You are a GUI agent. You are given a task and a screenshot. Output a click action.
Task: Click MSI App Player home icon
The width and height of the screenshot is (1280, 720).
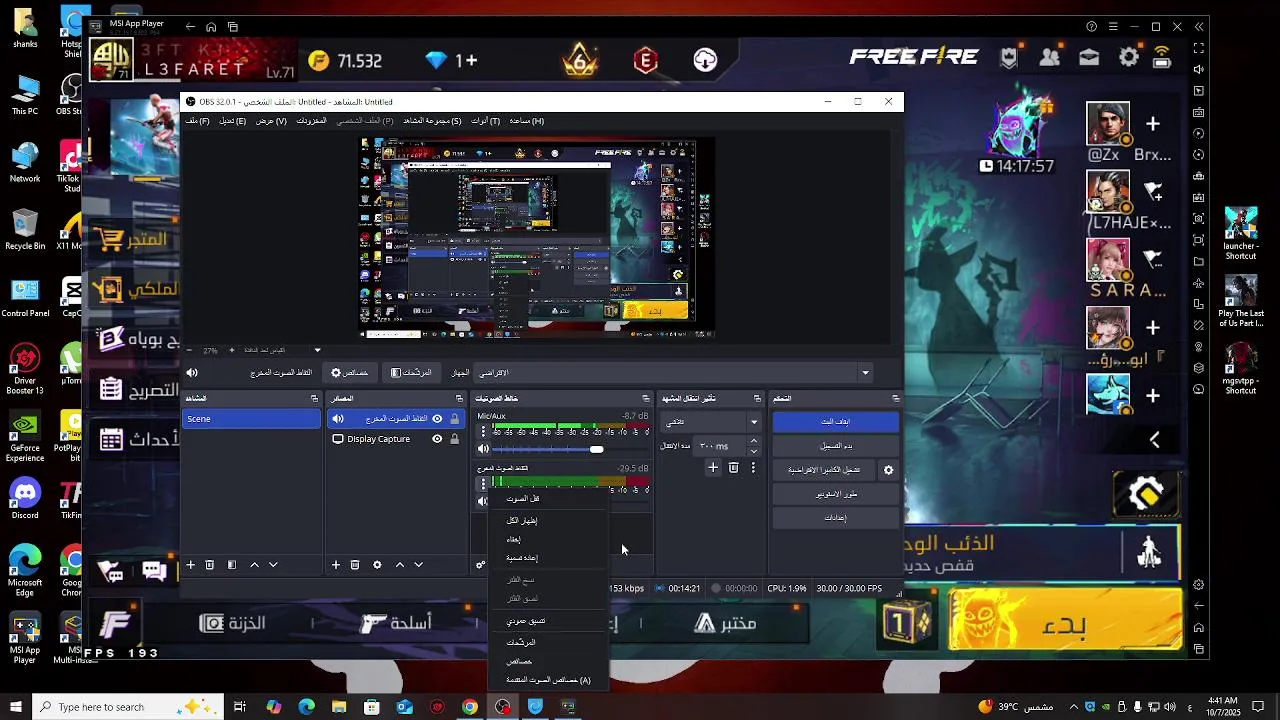(x=211, y=27)
